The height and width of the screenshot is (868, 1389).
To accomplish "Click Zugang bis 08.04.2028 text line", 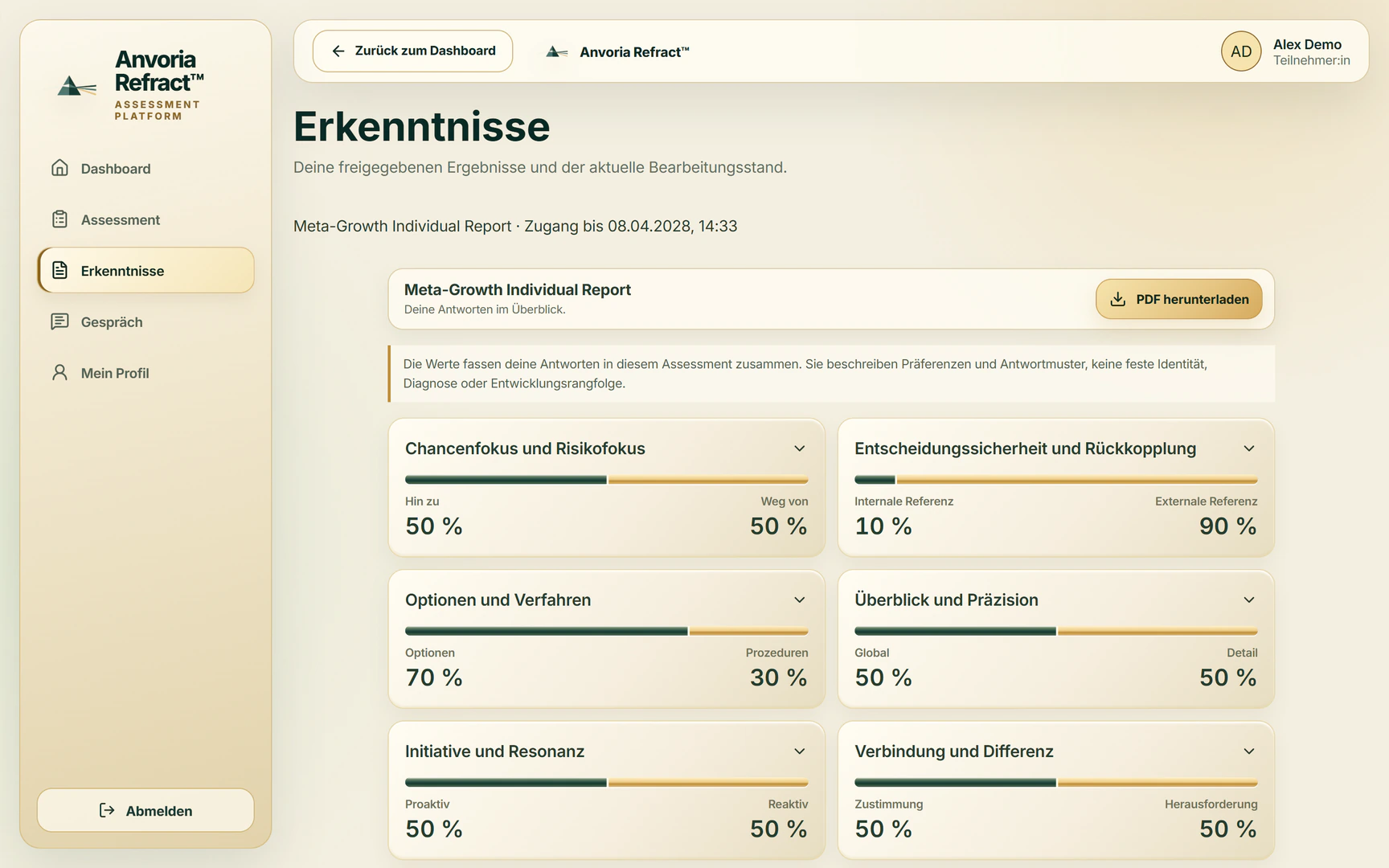I will tap(631, 226).
